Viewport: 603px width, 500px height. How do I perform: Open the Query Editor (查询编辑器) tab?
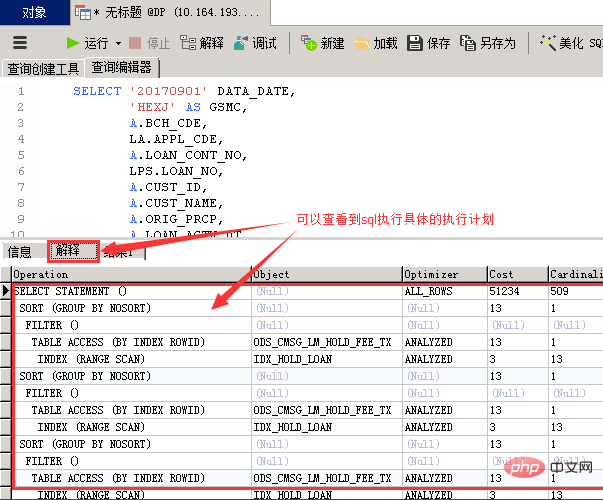pos(121,68)
